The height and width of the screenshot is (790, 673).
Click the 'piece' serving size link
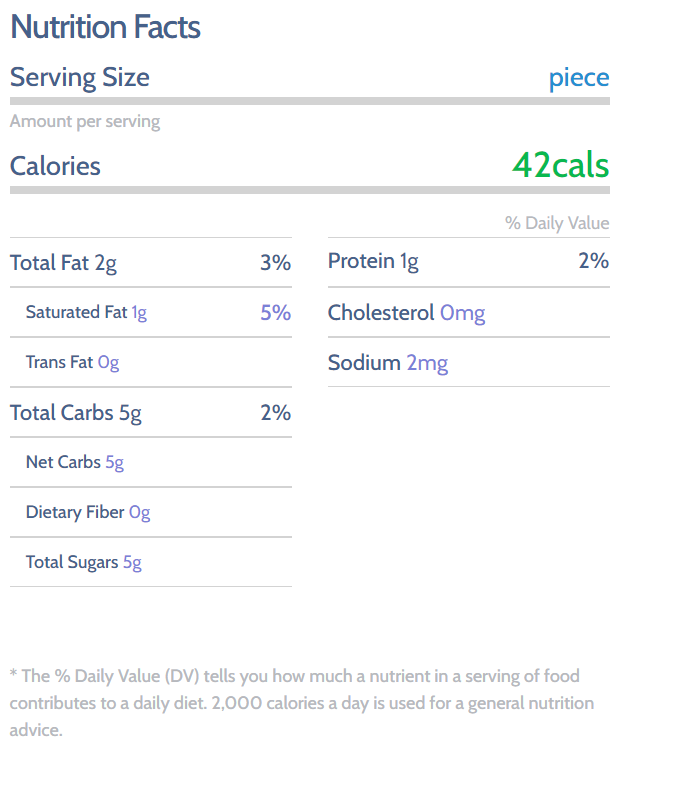point(578,78)
